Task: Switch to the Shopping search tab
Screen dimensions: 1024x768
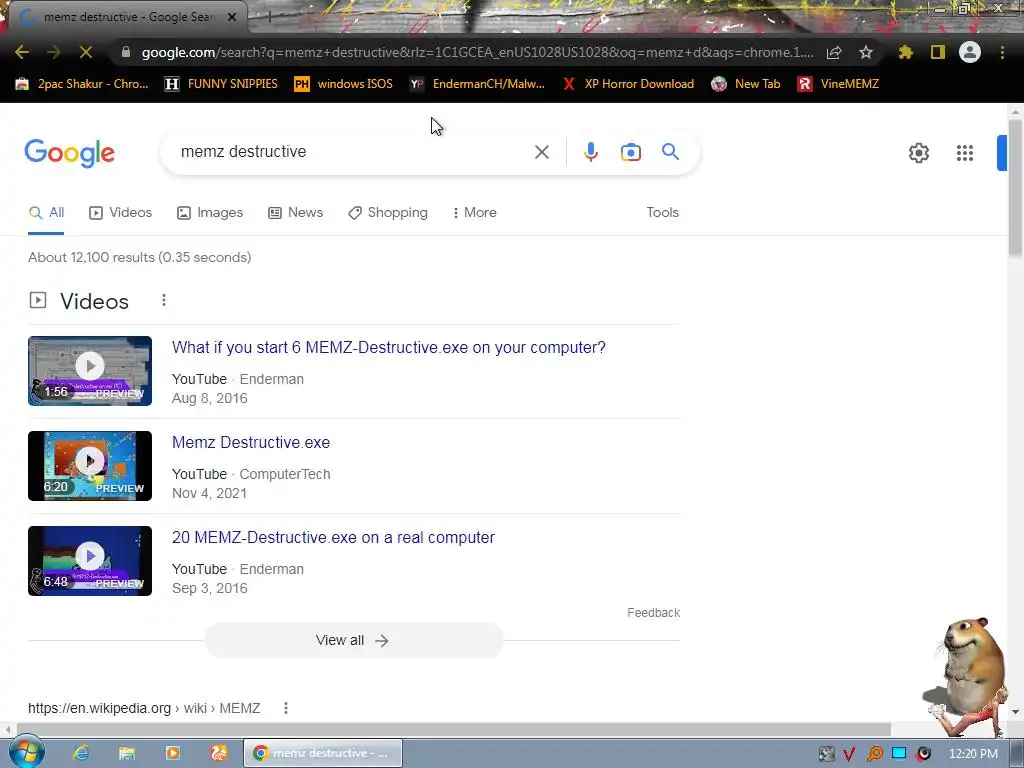Action: point(388,212)
